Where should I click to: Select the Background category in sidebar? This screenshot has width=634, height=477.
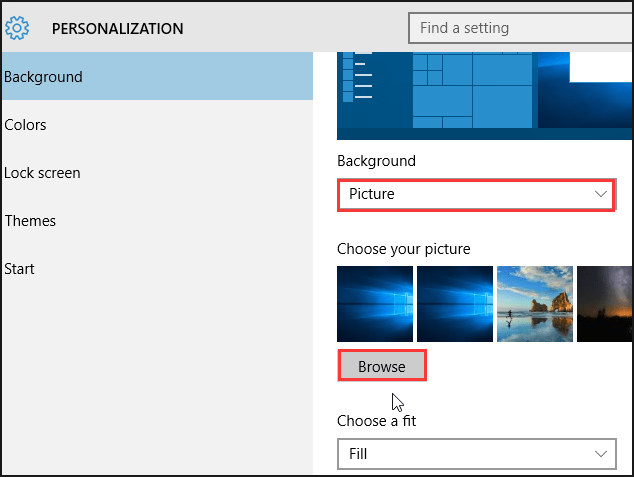tap(156, 77)
